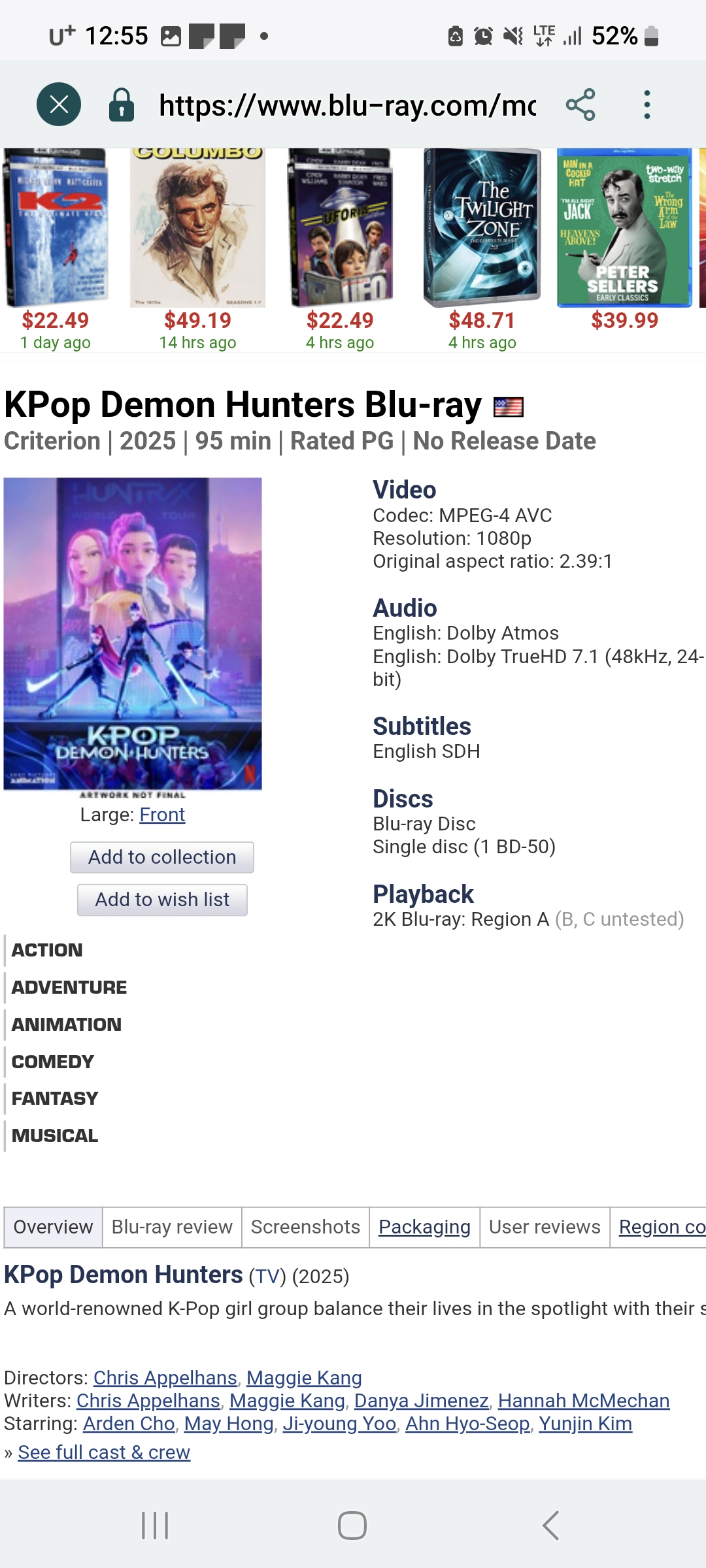
Task: Open The Twilight Zone cover thumbnail
Action: click(482, 227)
